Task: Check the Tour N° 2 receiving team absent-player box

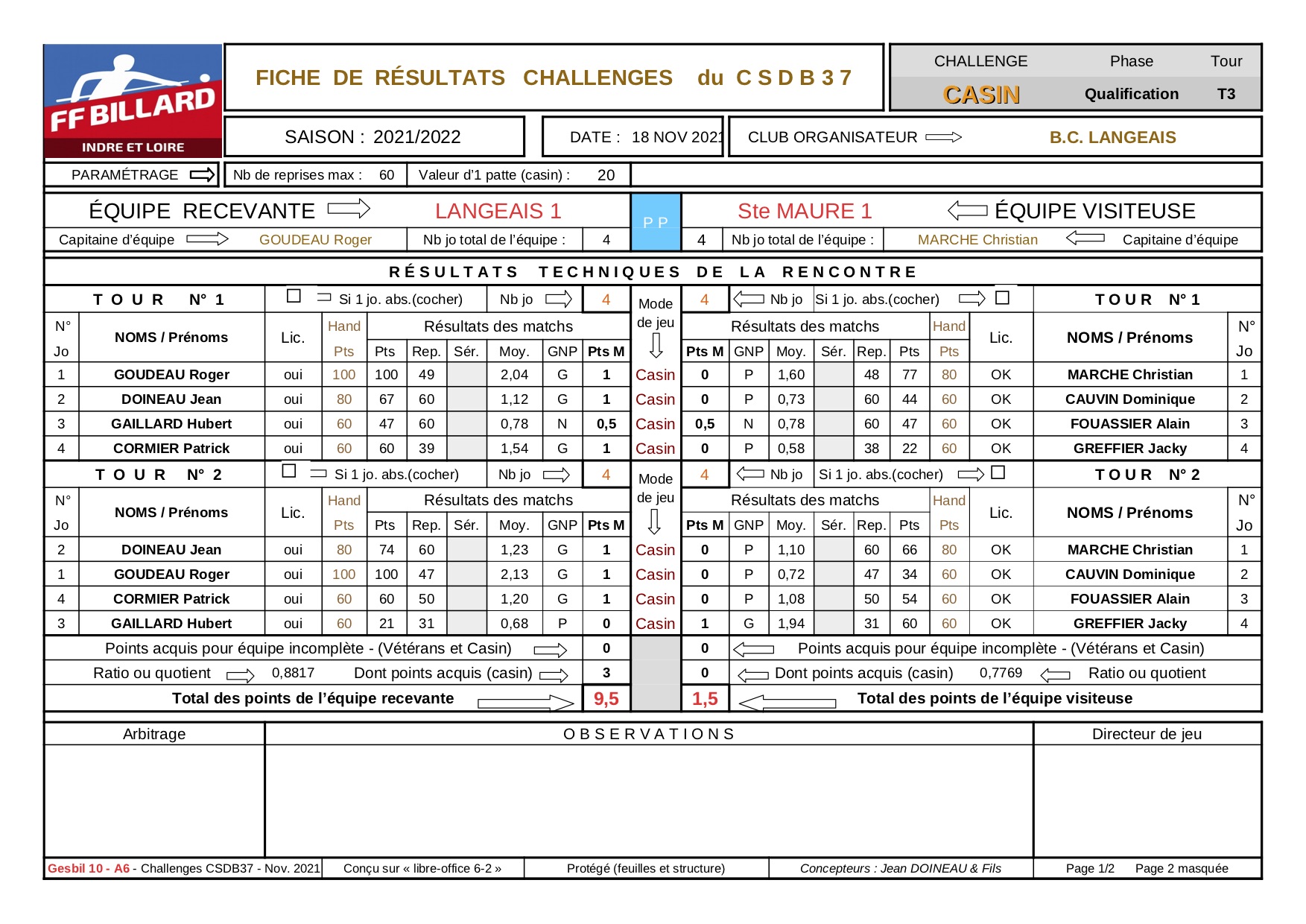Action: pos(289,471)
